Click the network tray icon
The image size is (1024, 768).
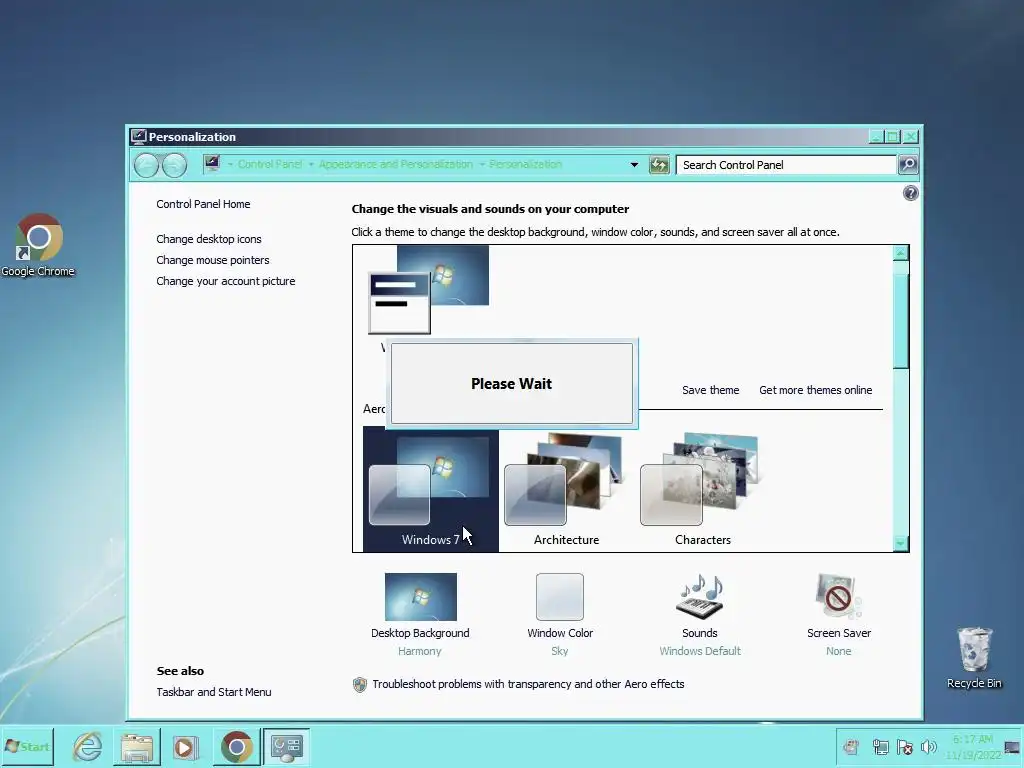pos(880,747)
